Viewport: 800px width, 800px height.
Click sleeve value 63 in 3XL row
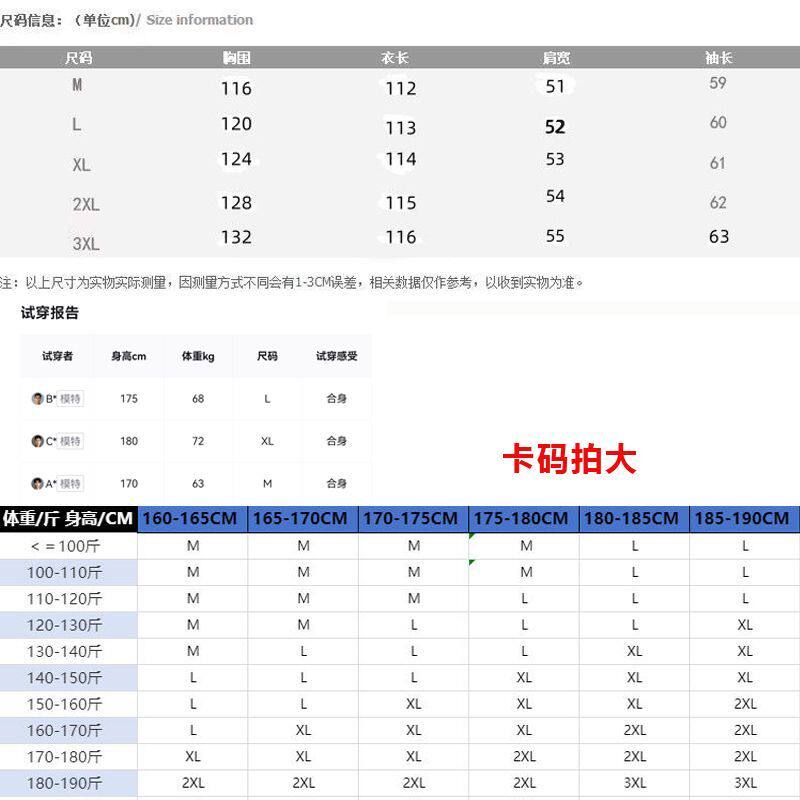719,237
